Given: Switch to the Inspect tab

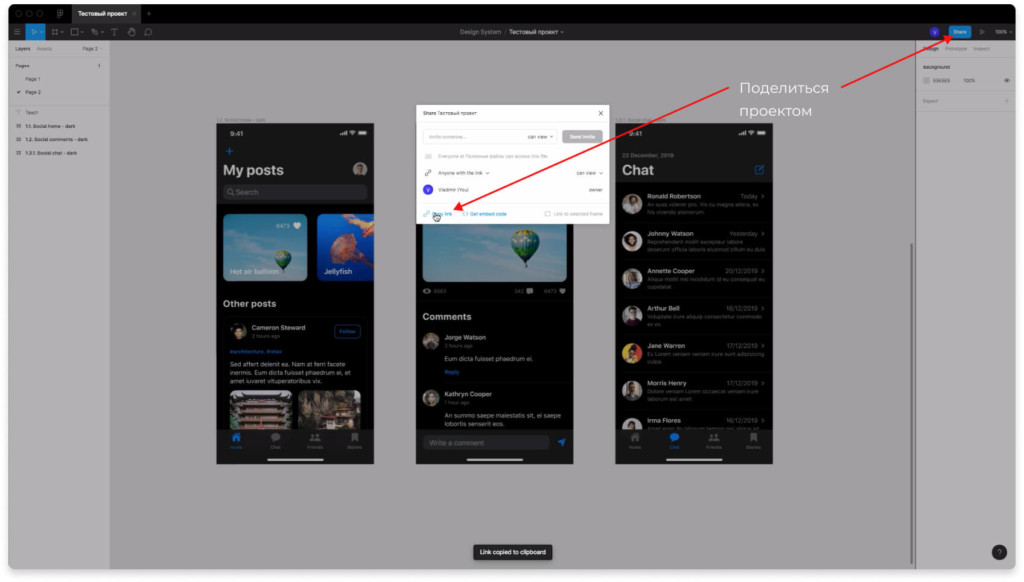Looking at the screenshot, I should pos(982,48).
